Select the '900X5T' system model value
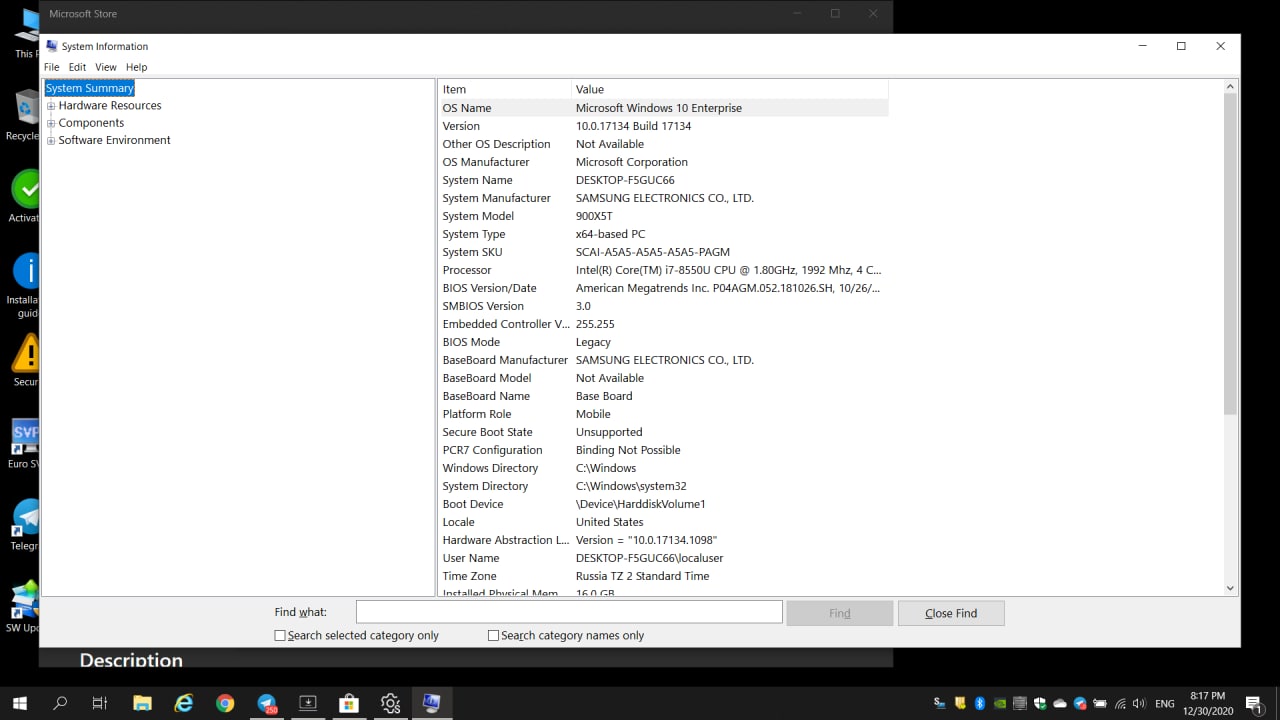This screenshot has height=720, width=1280. (594, 216)
